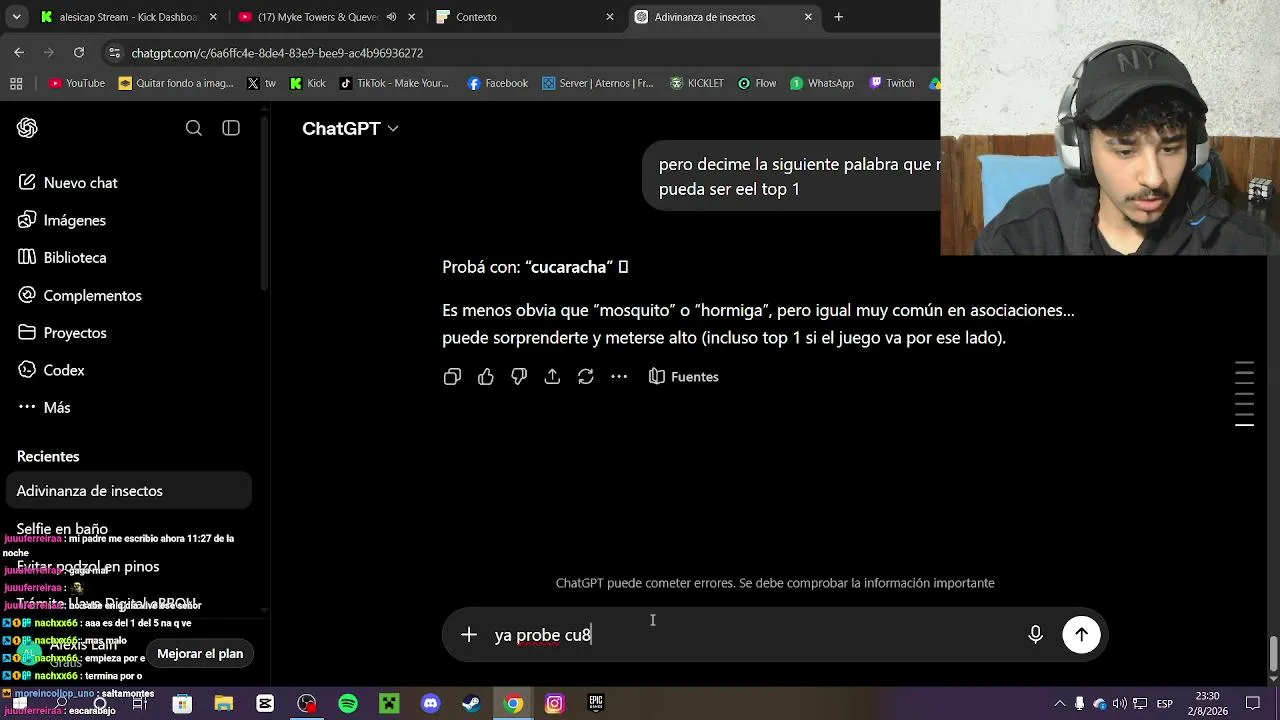
Task: Click Mejorar el plan button
Action: tap(200, 654)
